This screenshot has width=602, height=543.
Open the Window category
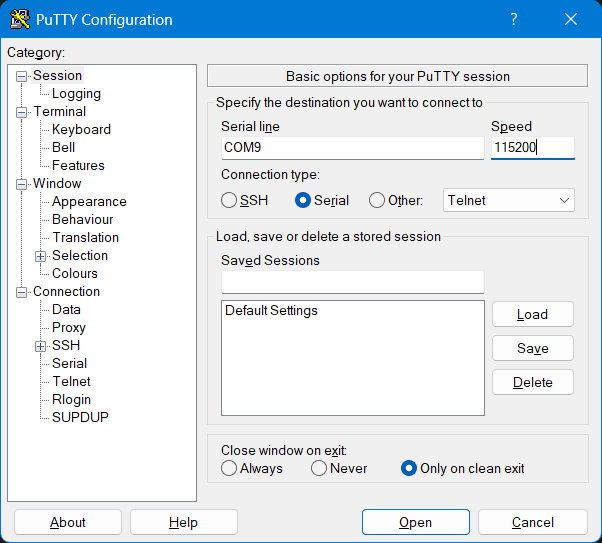57,184
